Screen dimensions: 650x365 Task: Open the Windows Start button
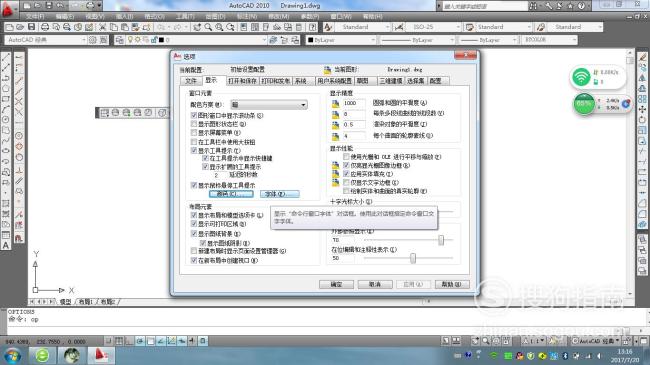tap(12, 355)
